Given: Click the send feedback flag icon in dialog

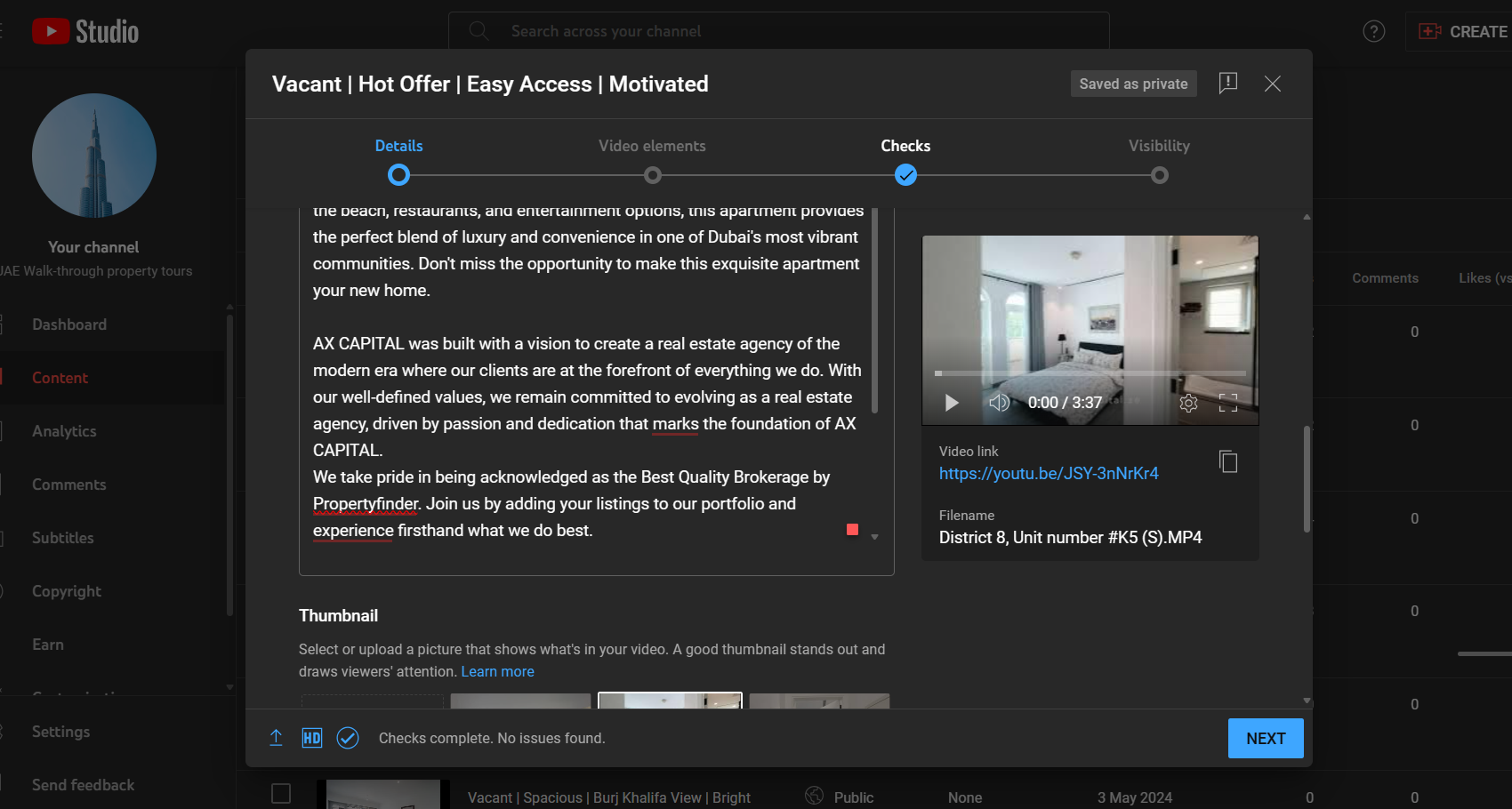Looking at the screenshot, I should [x=1228, y=84].
